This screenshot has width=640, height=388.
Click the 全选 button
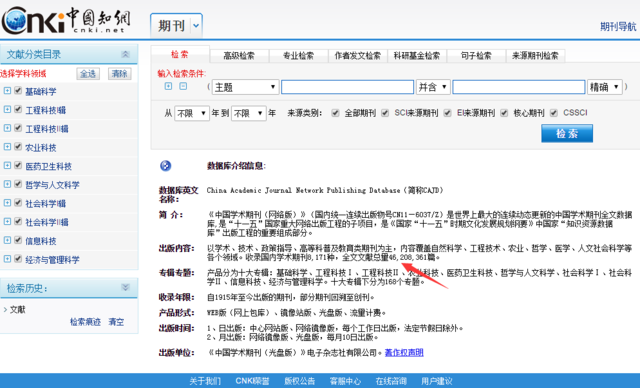(x=88, y=74)
